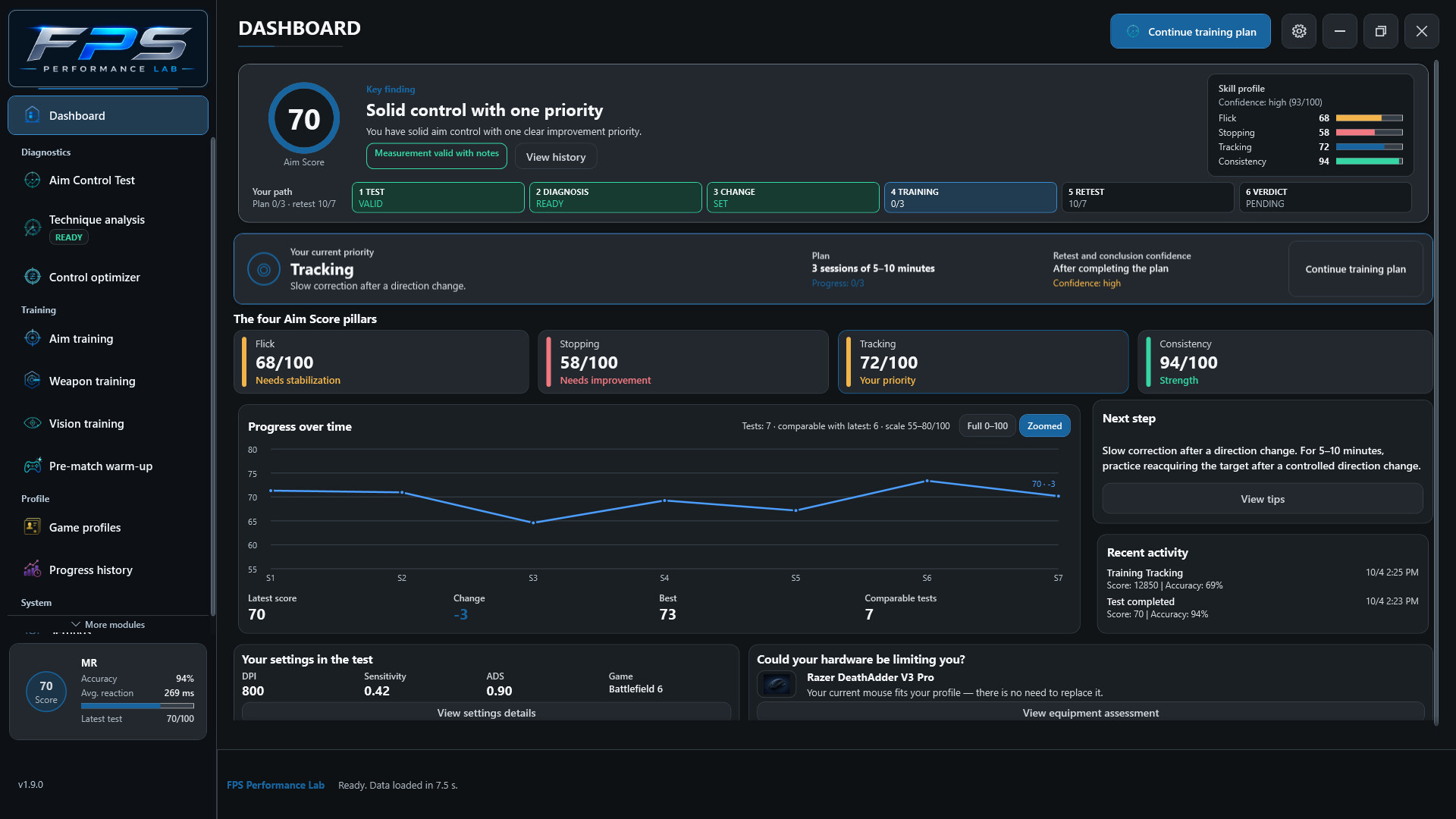
Task: Click S3 data point on chart
Action: pyautogui.click(x=533, y=522)
